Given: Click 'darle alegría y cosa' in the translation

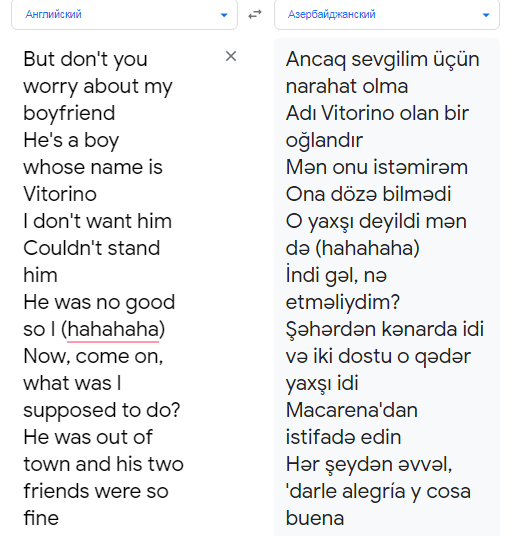Looking at the screenshot, I should click(x=378, y=491).
